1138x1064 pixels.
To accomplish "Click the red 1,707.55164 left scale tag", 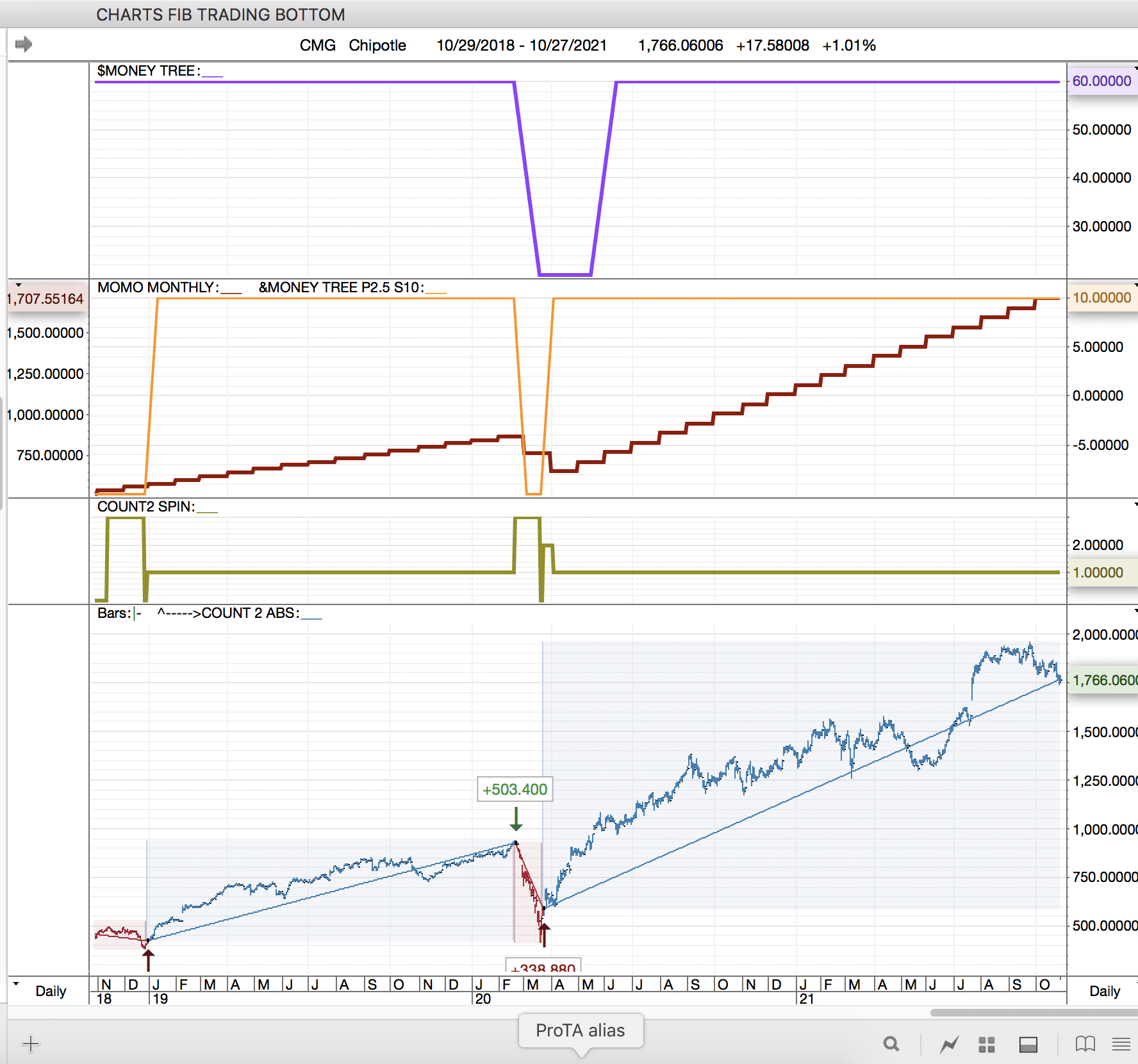I will pos(46,299).
